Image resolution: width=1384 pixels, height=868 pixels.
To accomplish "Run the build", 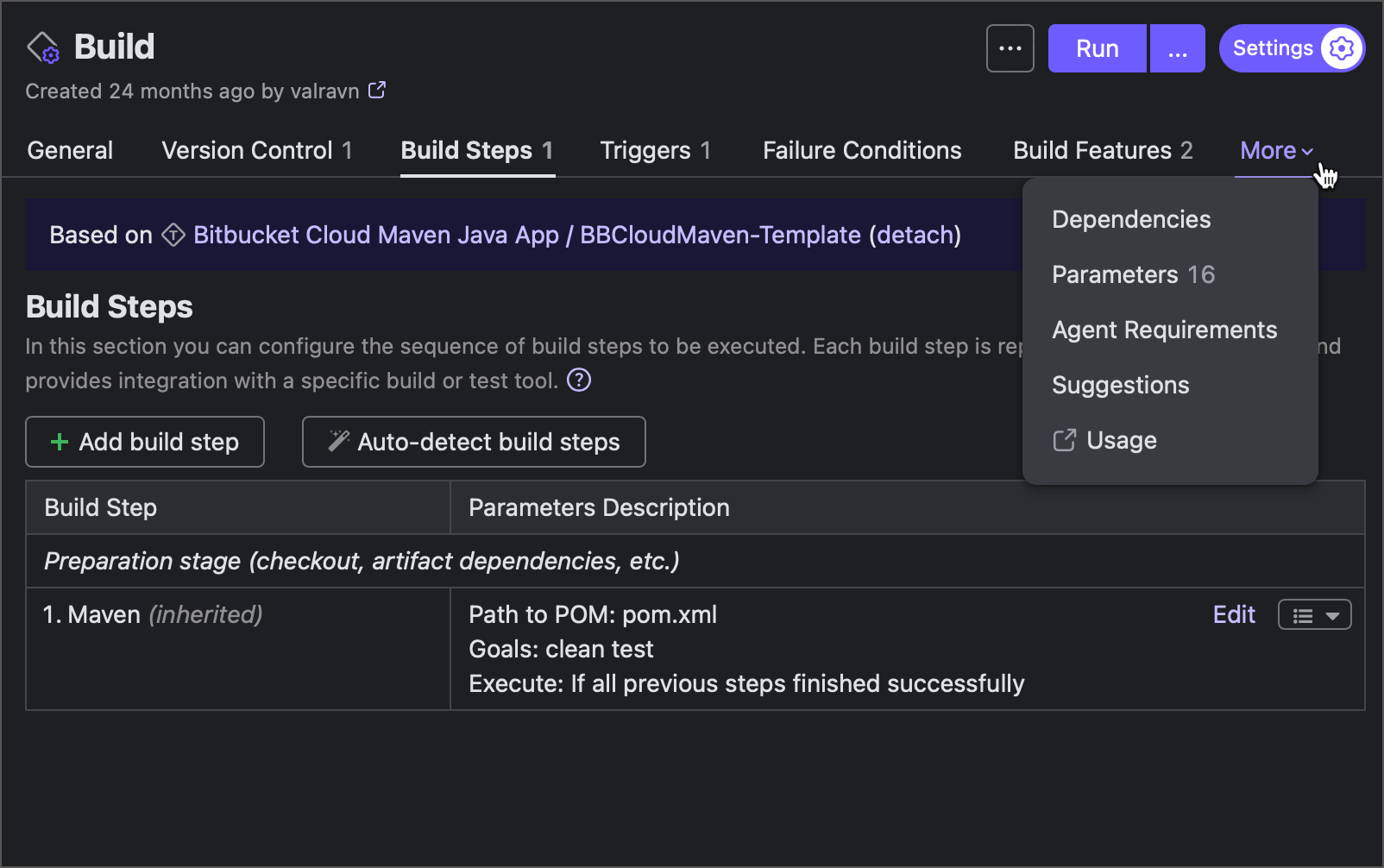I will (1097, 48).
